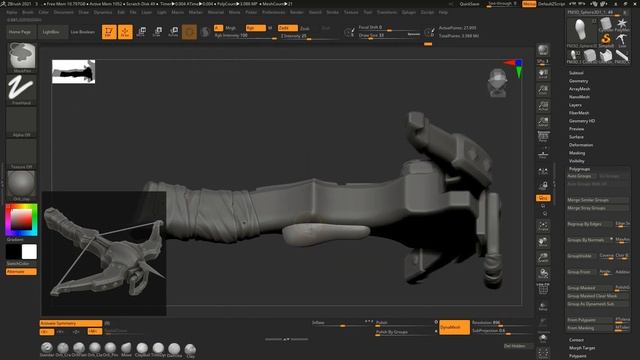640x360 pixels.
Task: Toggle the orange Qviz button
Action: [x=543, y=198]
